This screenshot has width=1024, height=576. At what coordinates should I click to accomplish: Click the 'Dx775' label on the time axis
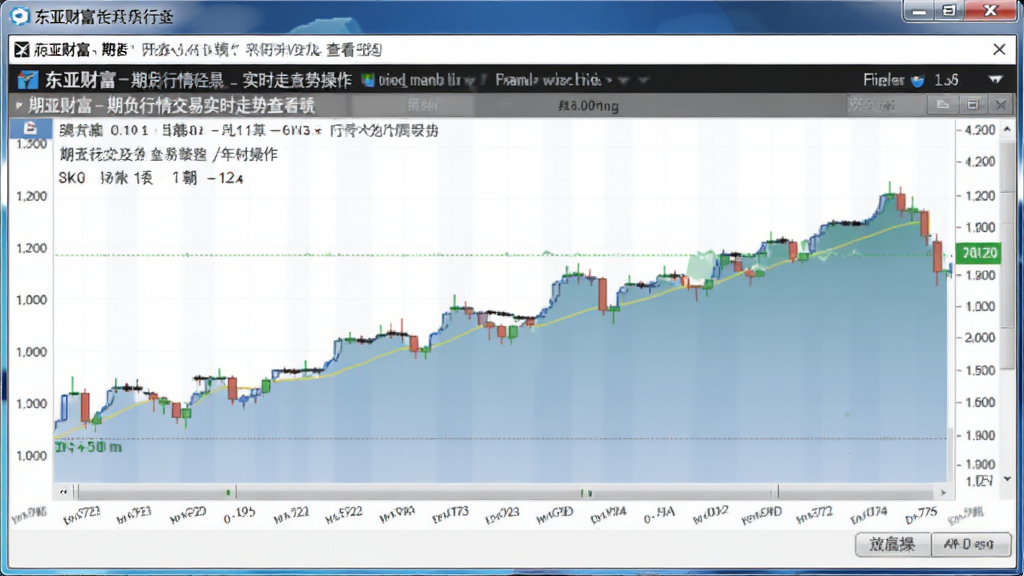coord(921,515)
